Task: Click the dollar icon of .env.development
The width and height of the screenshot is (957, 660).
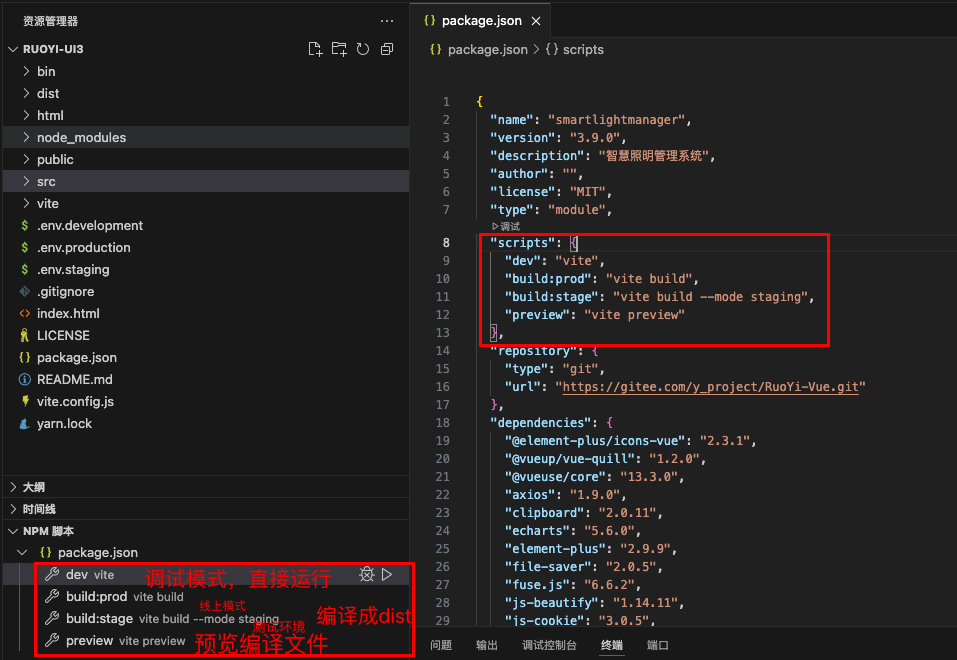Action: click(x=24, y=225)
